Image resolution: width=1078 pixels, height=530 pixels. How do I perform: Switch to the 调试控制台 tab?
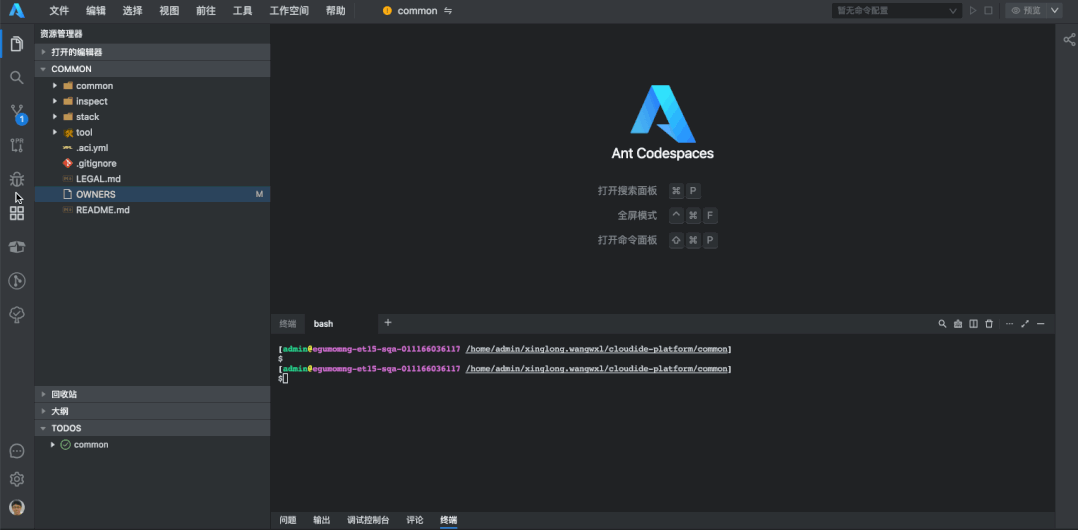click(x=368, y=520)
